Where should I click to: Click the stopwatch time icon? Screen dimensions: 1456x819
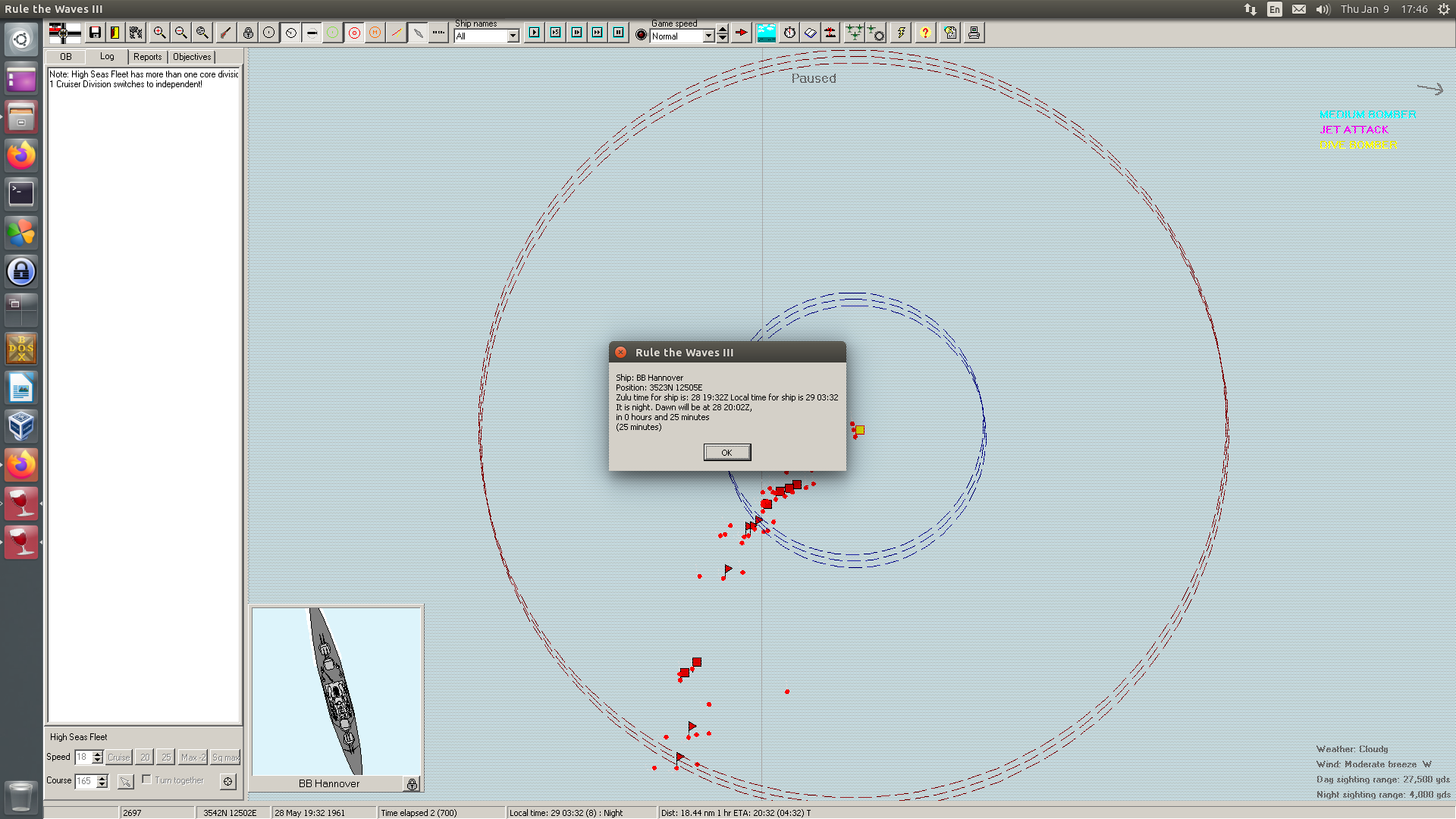click(789, 33)
